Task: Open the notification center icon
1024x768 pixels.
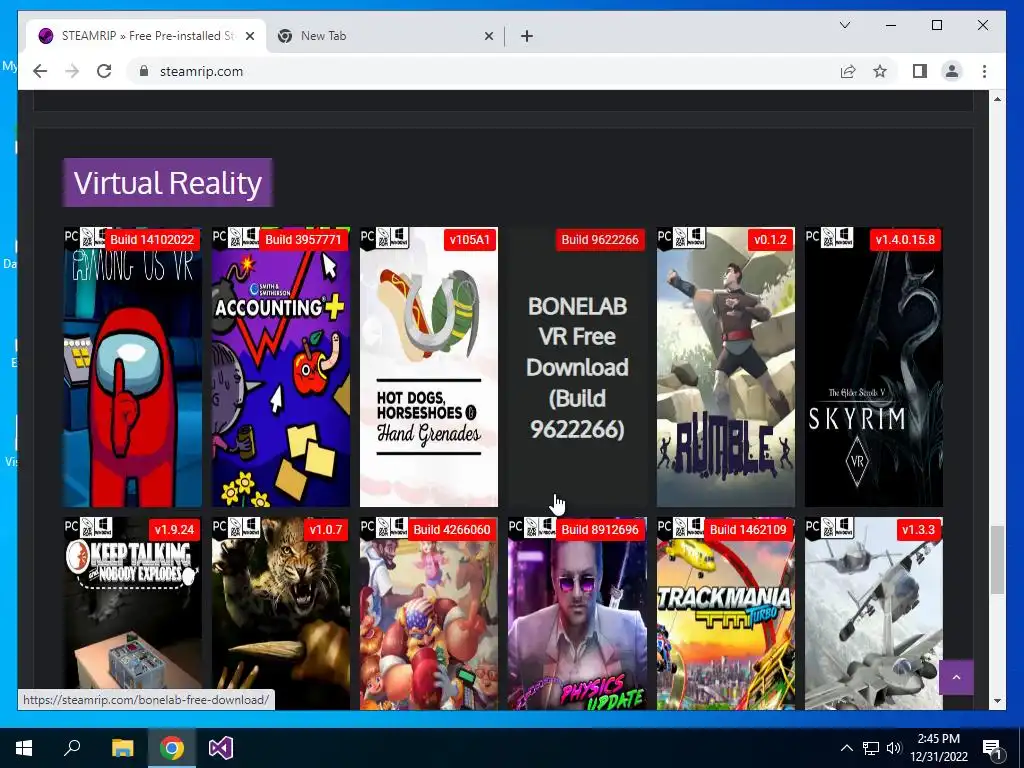Action: (993, 748)
